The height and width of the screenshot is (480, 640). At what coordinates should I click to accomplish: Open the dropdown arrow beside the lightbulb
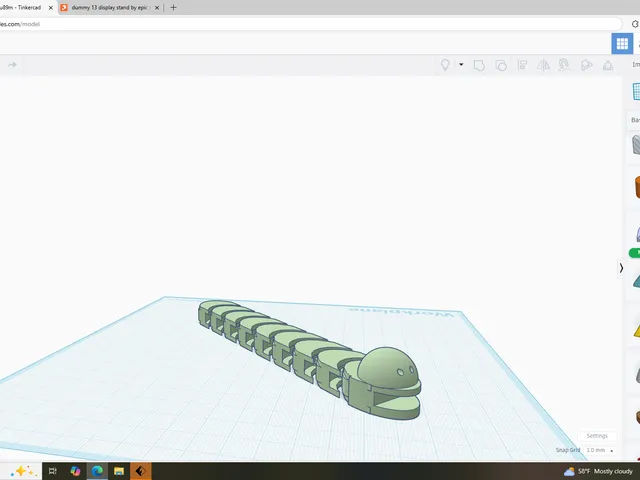click(461, 64)
